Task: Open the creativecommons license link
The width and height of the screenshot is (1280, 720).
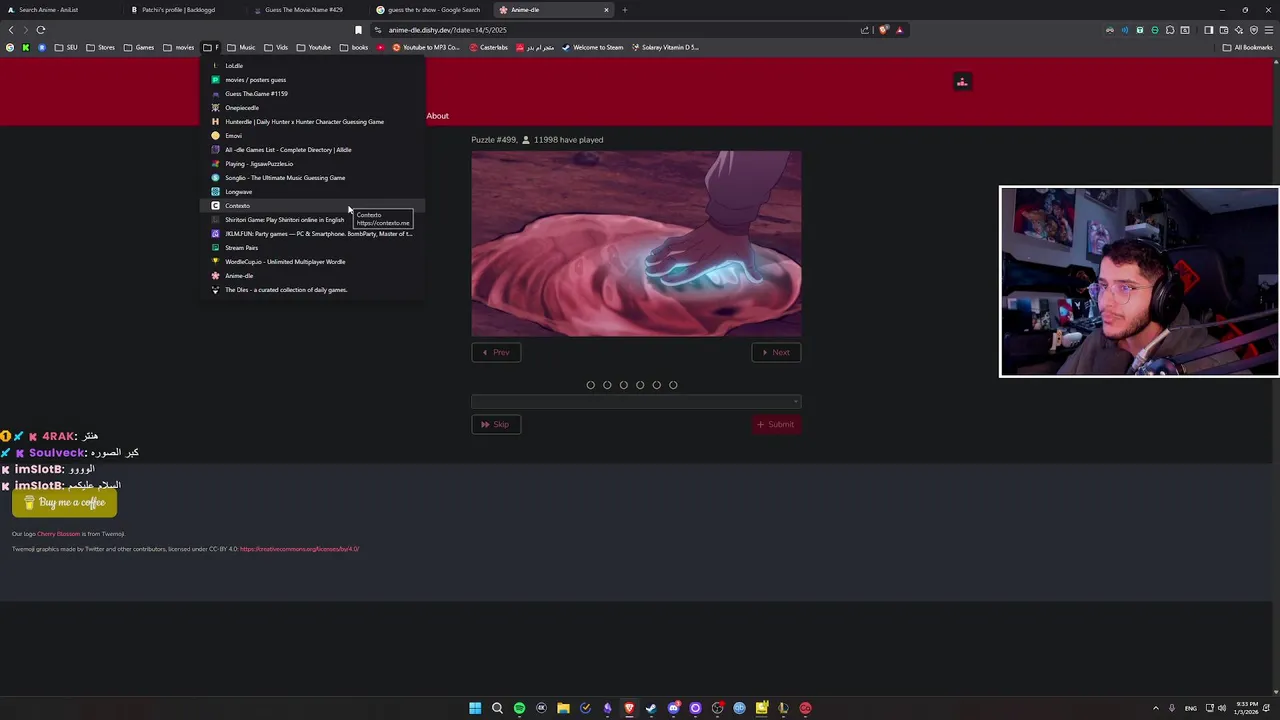Action: [x=299, y=549]
